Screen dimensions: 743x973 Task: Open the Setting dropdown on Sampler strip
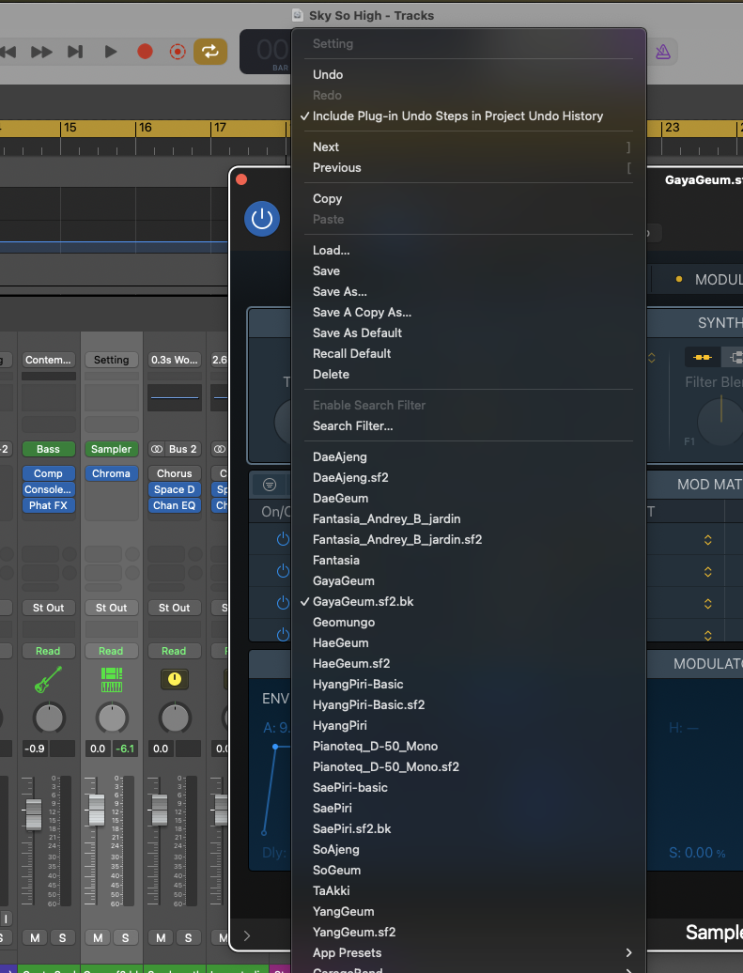point(111,360)
